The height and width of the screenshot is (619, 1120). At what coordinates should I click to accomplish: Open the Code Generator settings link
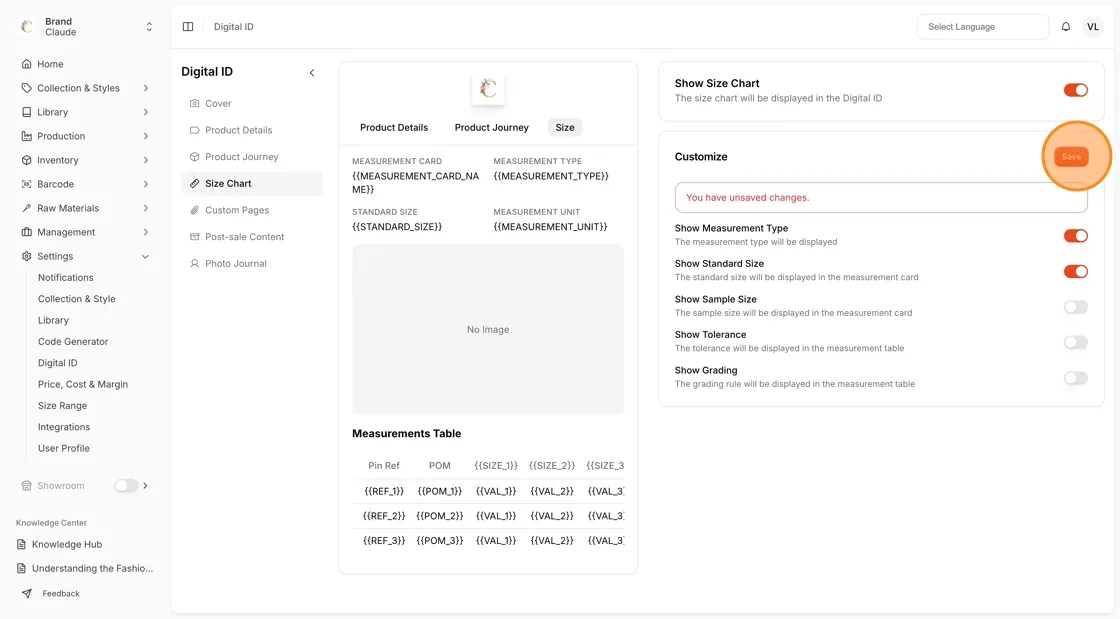coord(73,342)
